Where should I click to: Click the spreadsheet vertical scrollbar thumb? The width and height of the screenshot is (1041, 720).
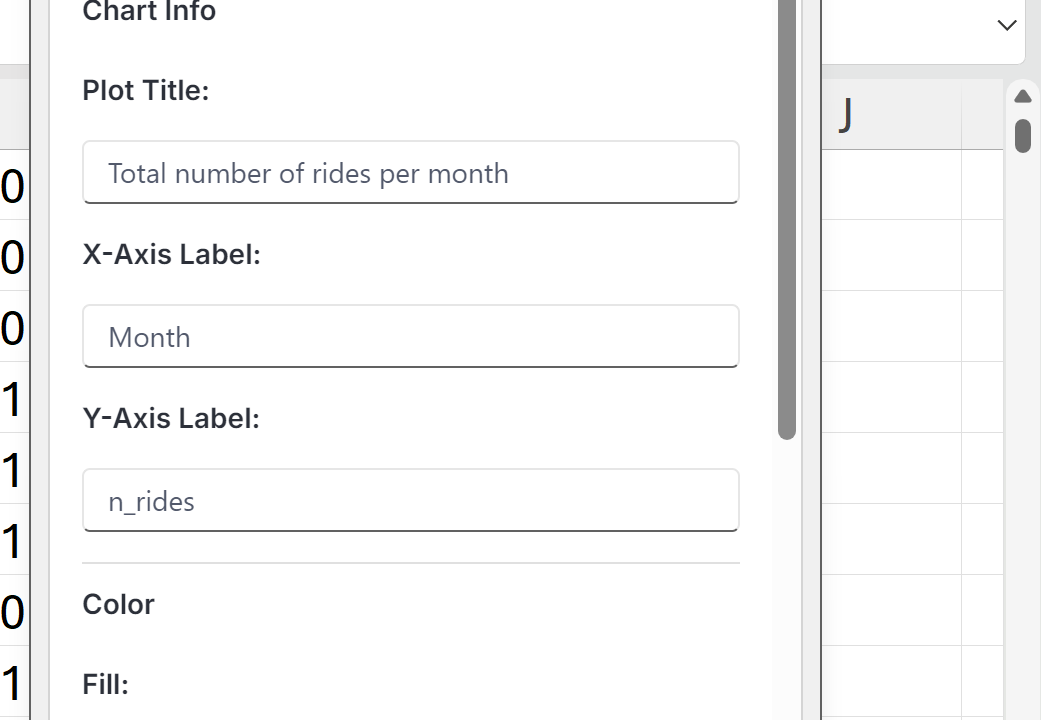(1022, 135)
